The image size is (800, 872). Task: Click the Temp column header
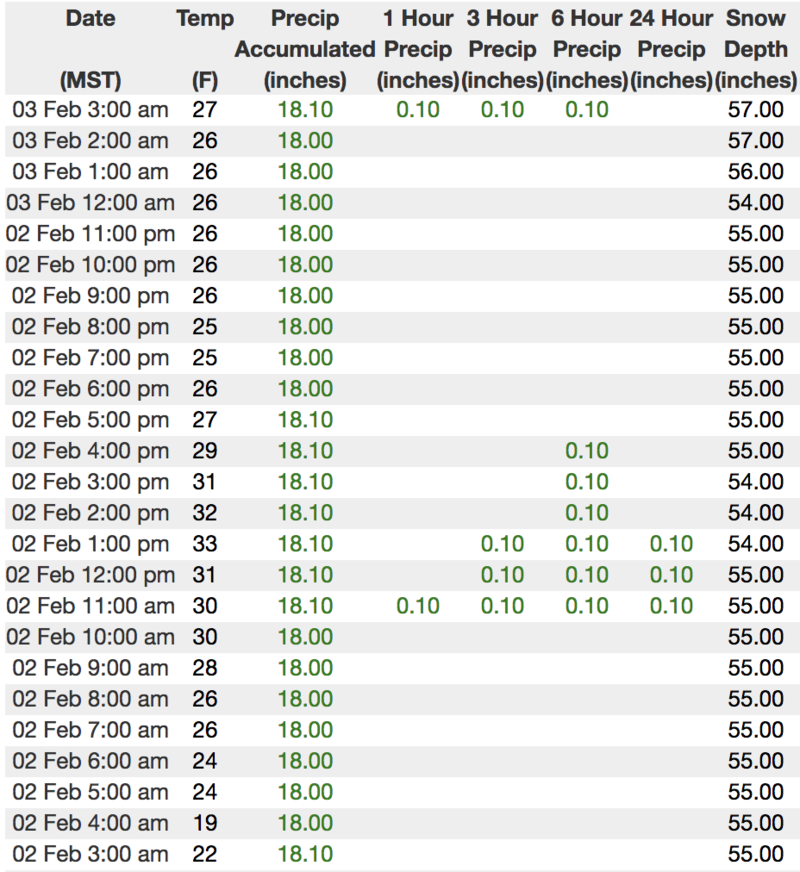pos(204,18)
